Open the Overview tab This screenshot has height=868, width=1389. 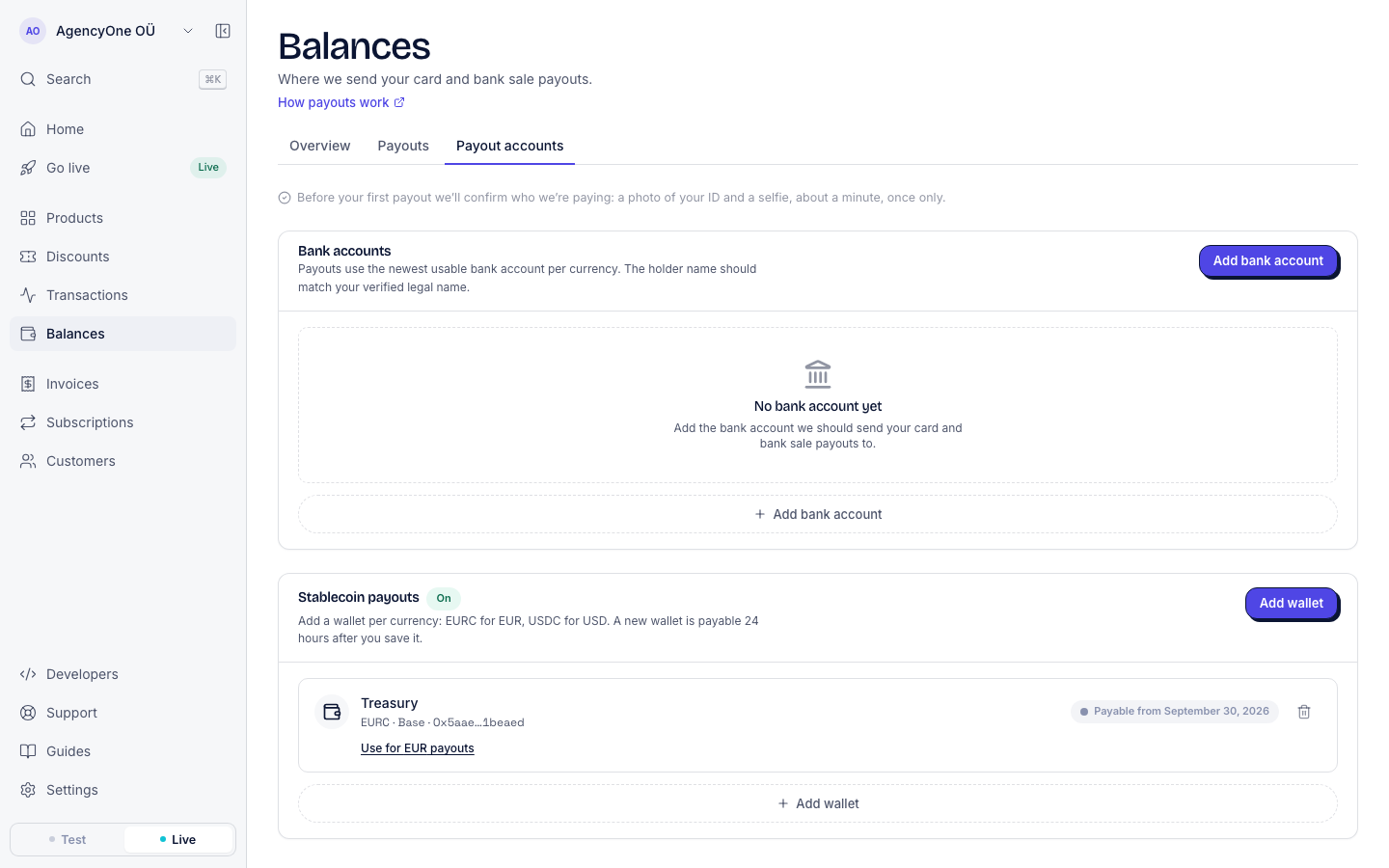(320, 146)
